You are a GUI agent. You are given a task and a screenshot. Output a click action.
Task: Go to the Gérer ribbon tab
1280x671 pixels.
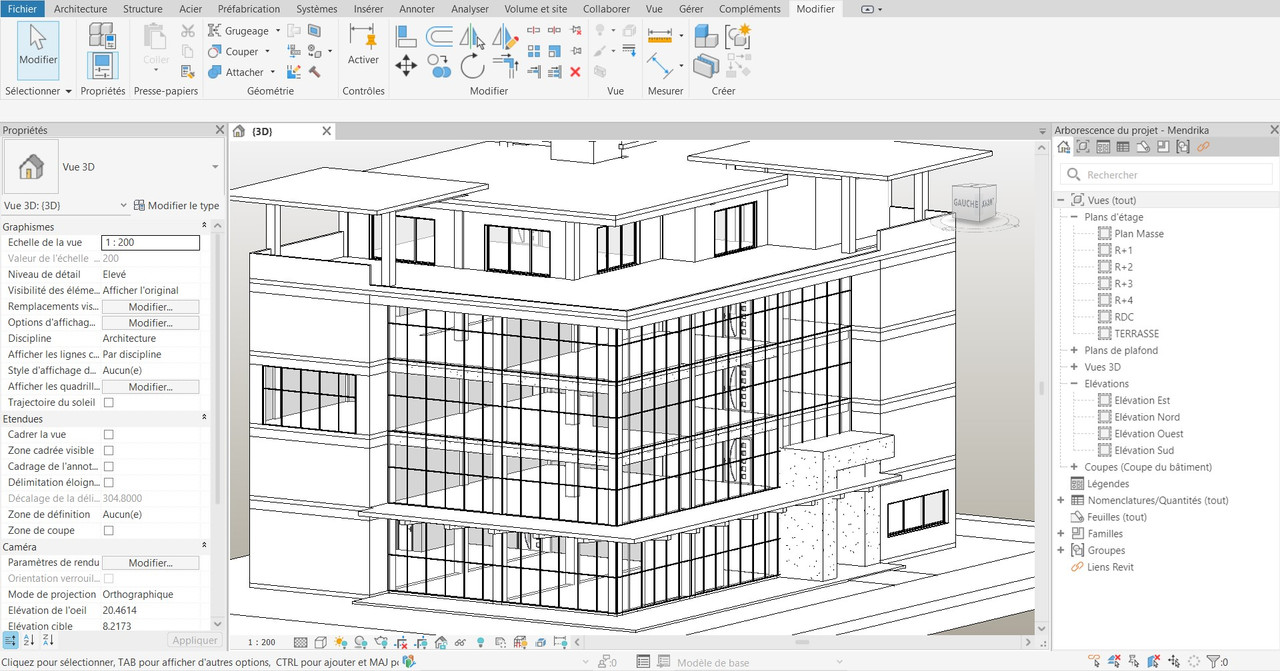(690, 9)
